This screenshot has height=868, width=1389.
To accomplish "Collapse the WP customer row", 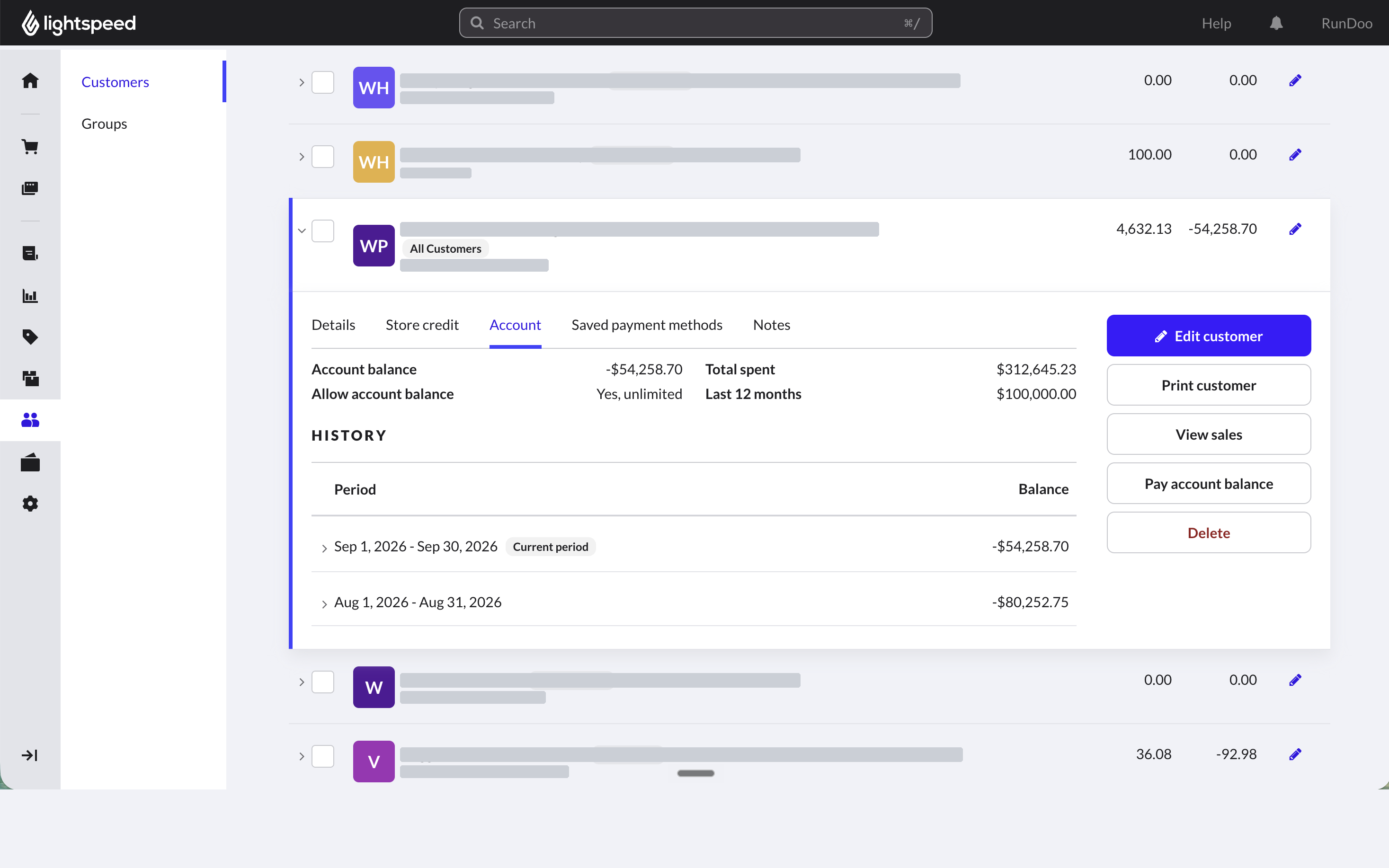I will point(302,231).
